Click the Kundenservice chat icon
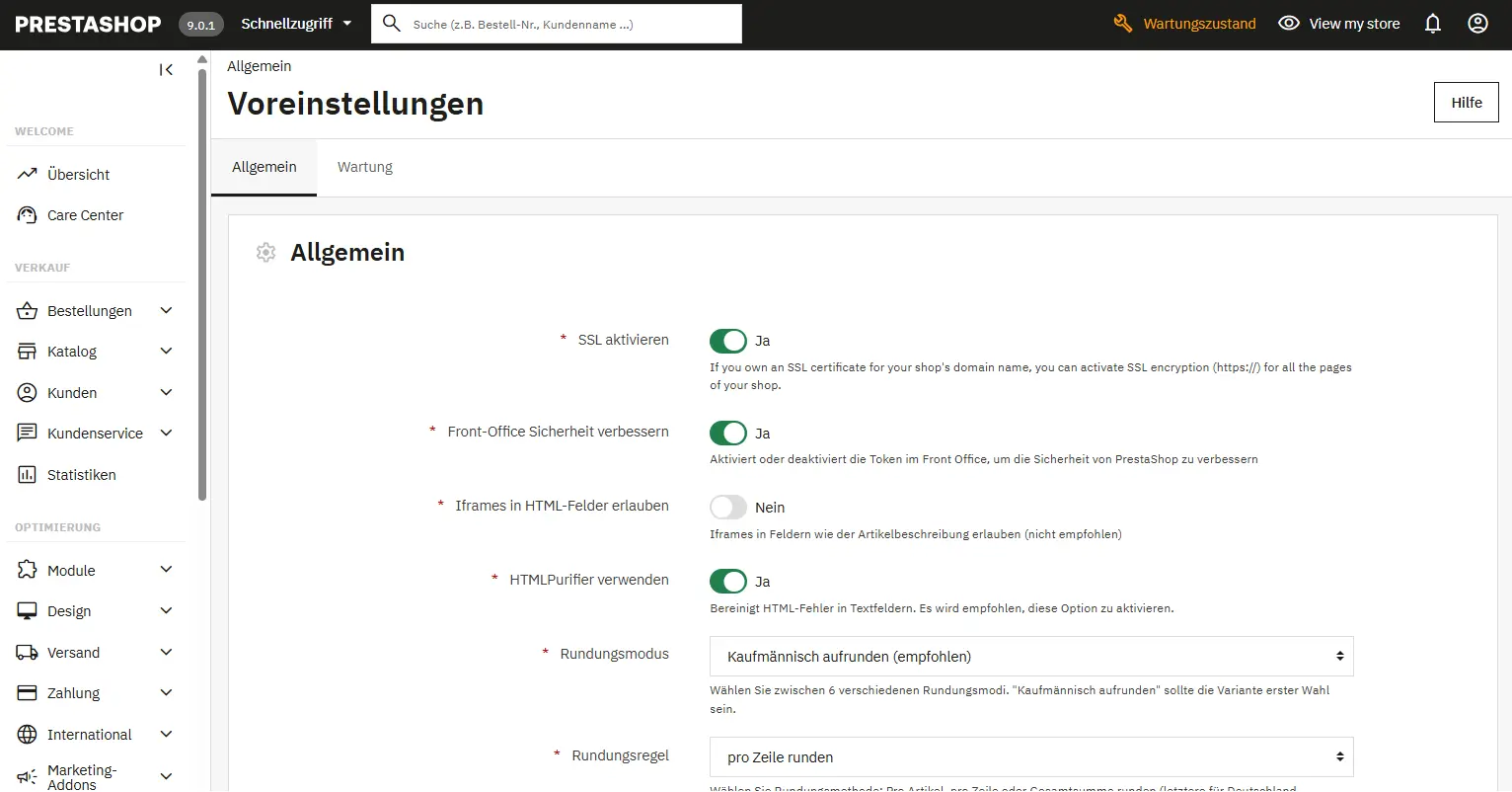 pyautogui.click(x=27, y=434)
